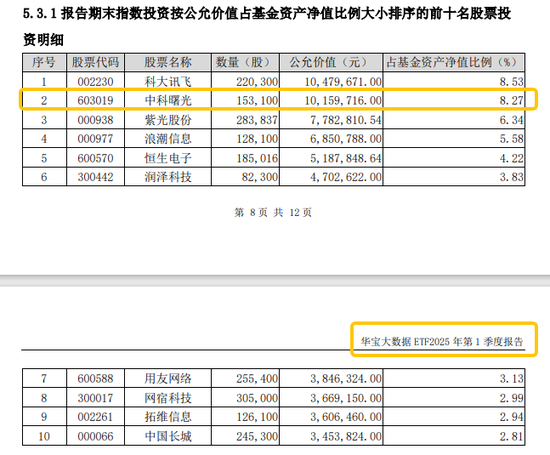This screenshot has width=550, height=455.
Task: Click fair value 5,187,848.64
Action: pos(346,158)
